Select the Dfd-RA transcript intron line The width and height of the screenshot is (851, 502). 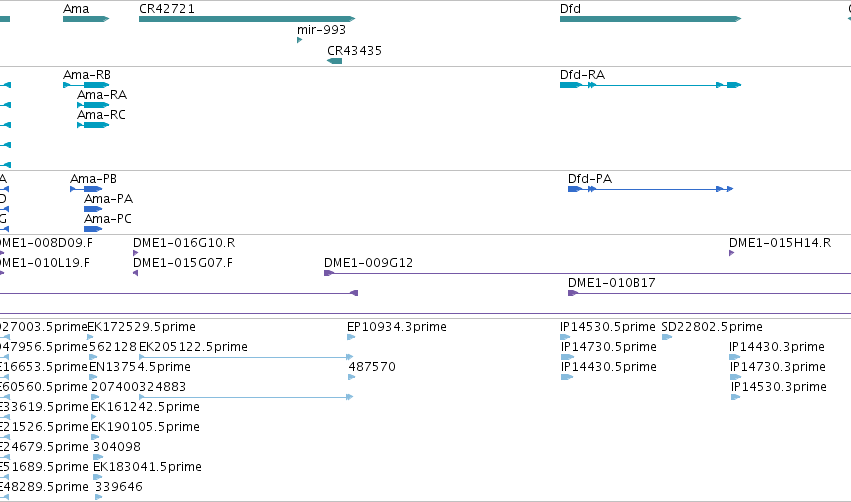(x=656, y=85)
